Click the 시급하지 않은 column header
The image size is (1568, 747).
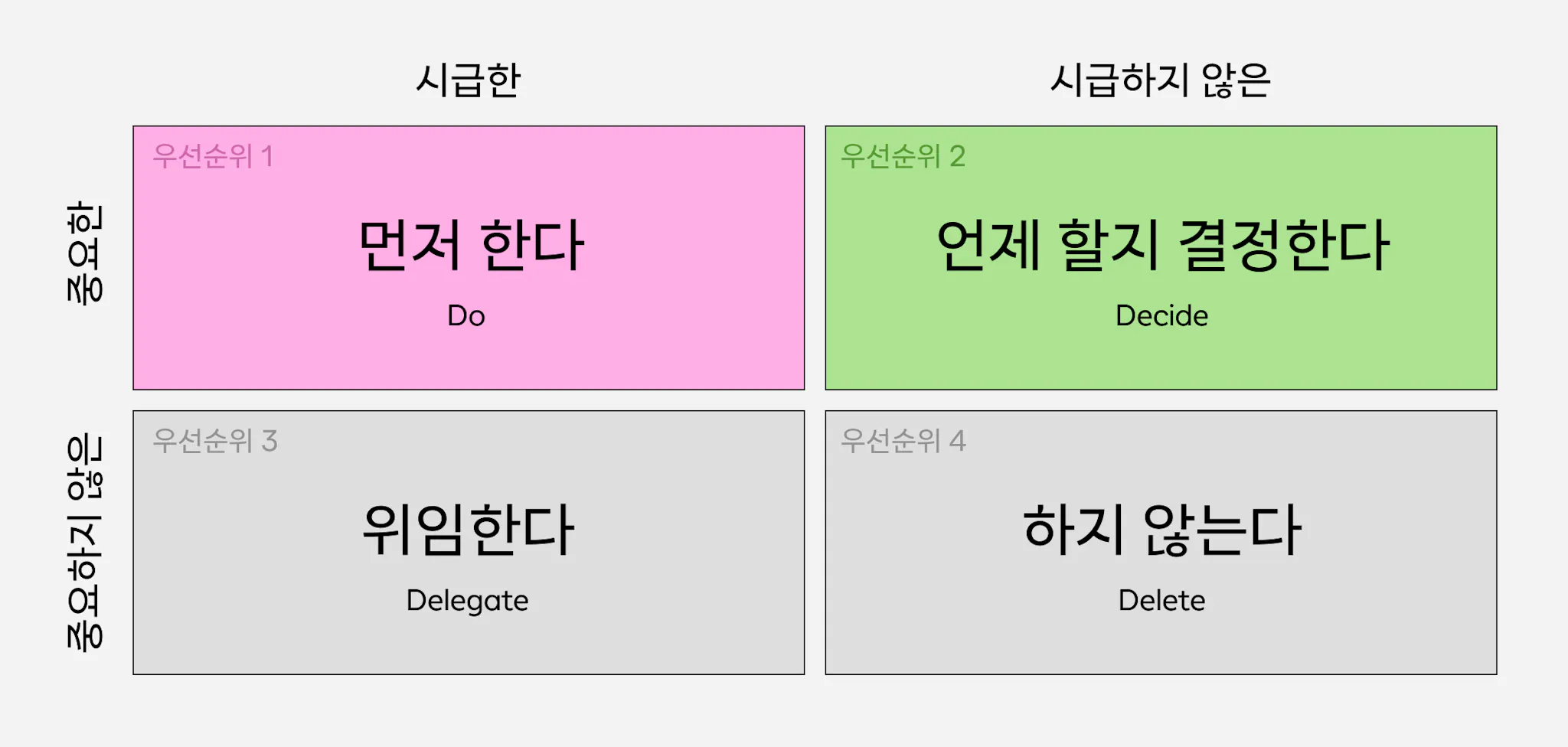(1160, 80)
